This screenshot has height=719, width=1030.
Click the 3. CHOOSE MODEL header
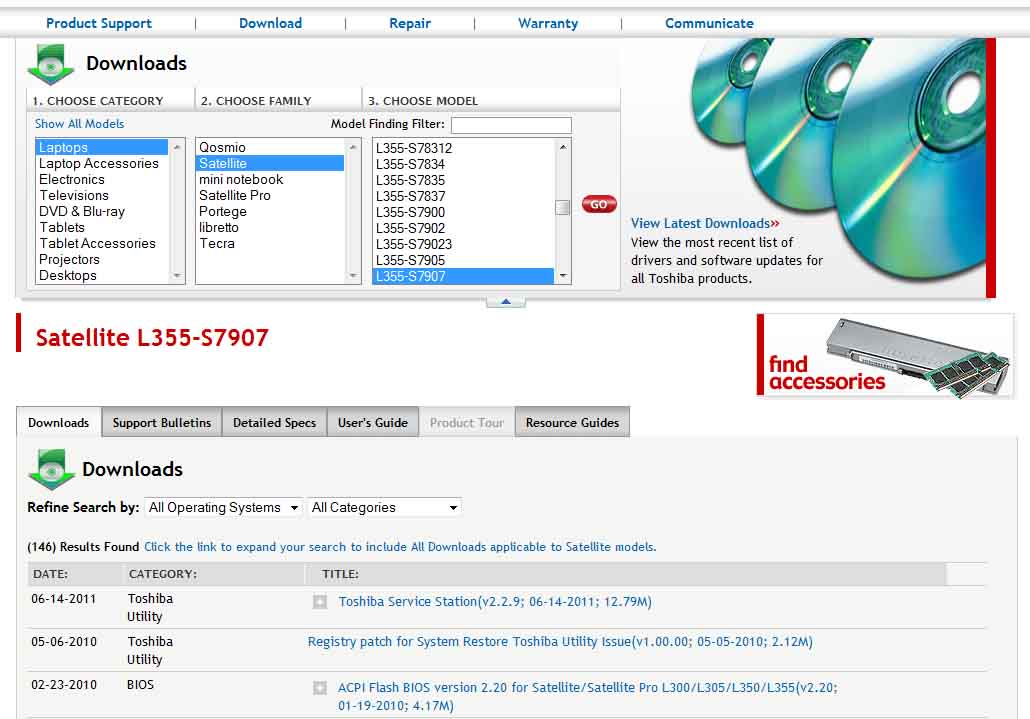[423, 101]
